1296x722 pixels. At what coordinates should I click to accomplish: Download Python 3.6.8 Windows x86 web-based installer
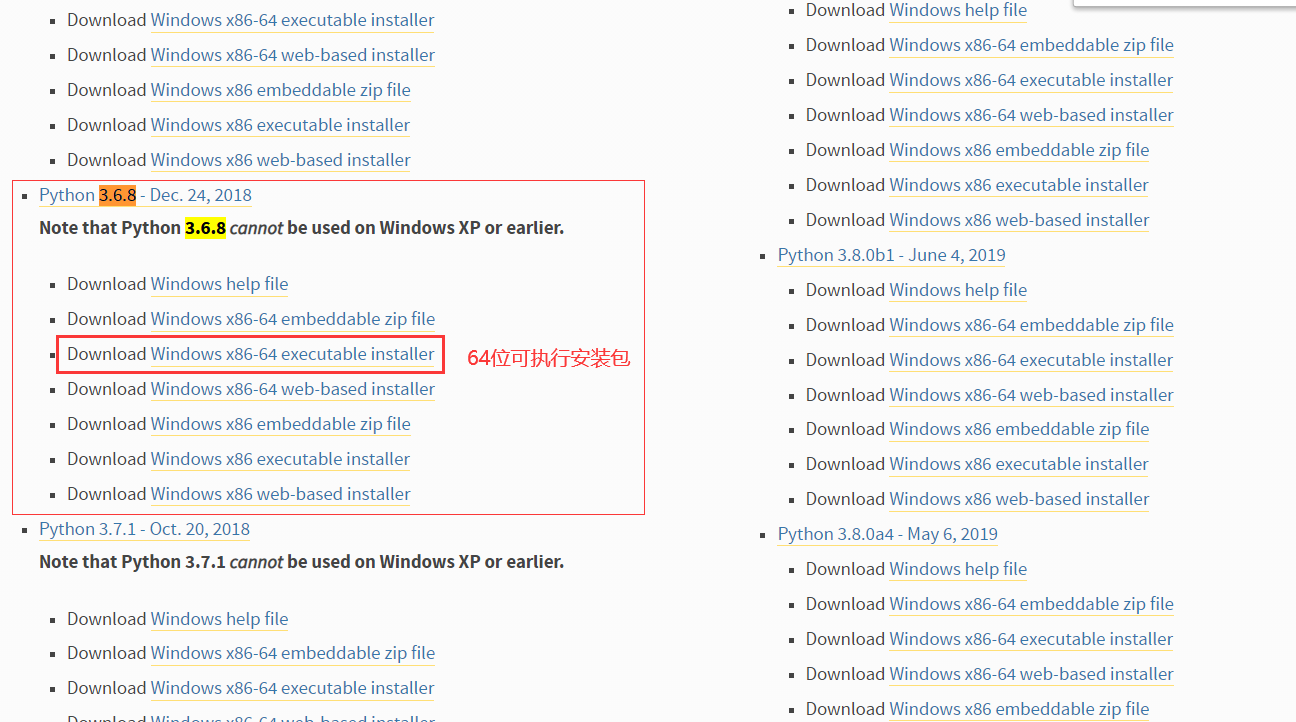[x=281, y=494]
